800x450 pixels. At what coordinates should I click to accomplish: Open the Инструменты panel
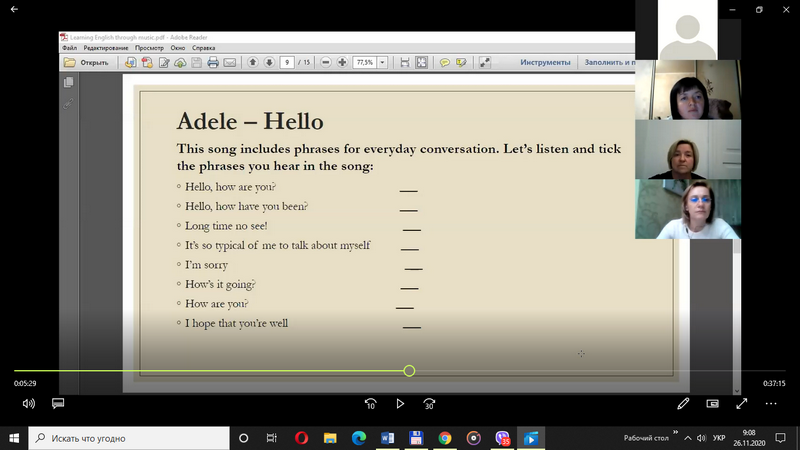click(x=545, y=62)
